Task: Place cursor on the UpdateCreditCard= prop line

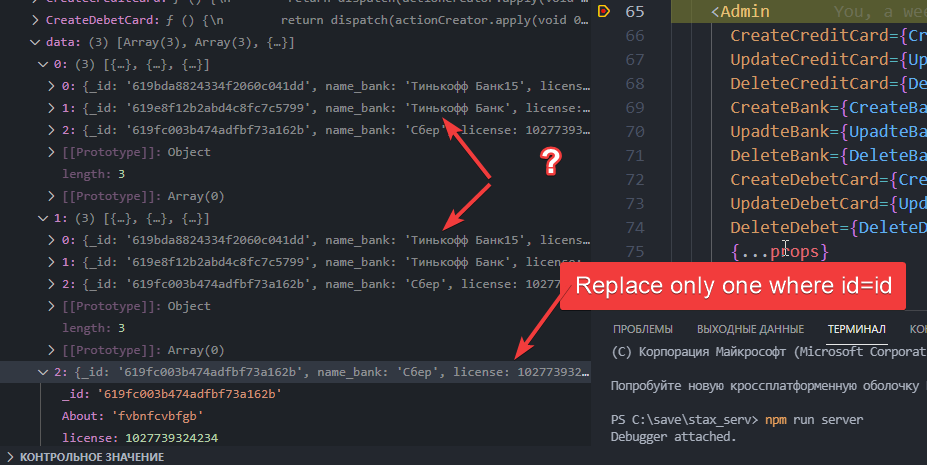Action: [828, 60]
